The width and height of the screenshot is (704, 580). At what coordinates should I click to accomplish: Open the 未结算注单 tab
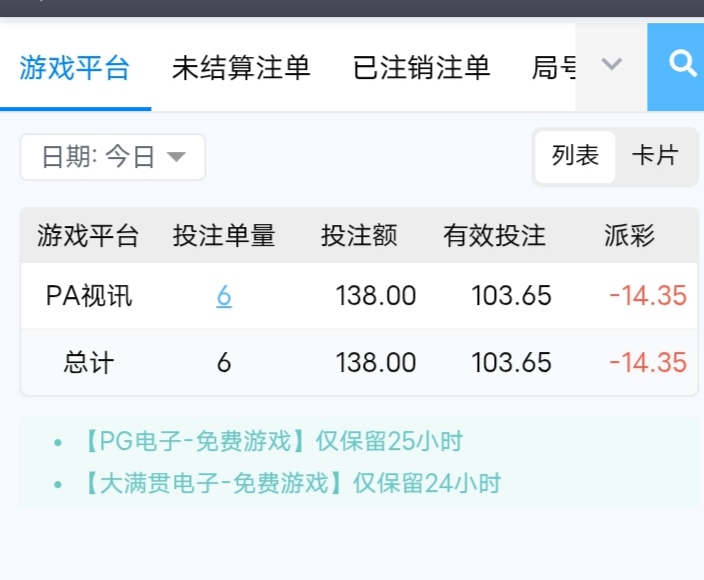tap(241, 68)
